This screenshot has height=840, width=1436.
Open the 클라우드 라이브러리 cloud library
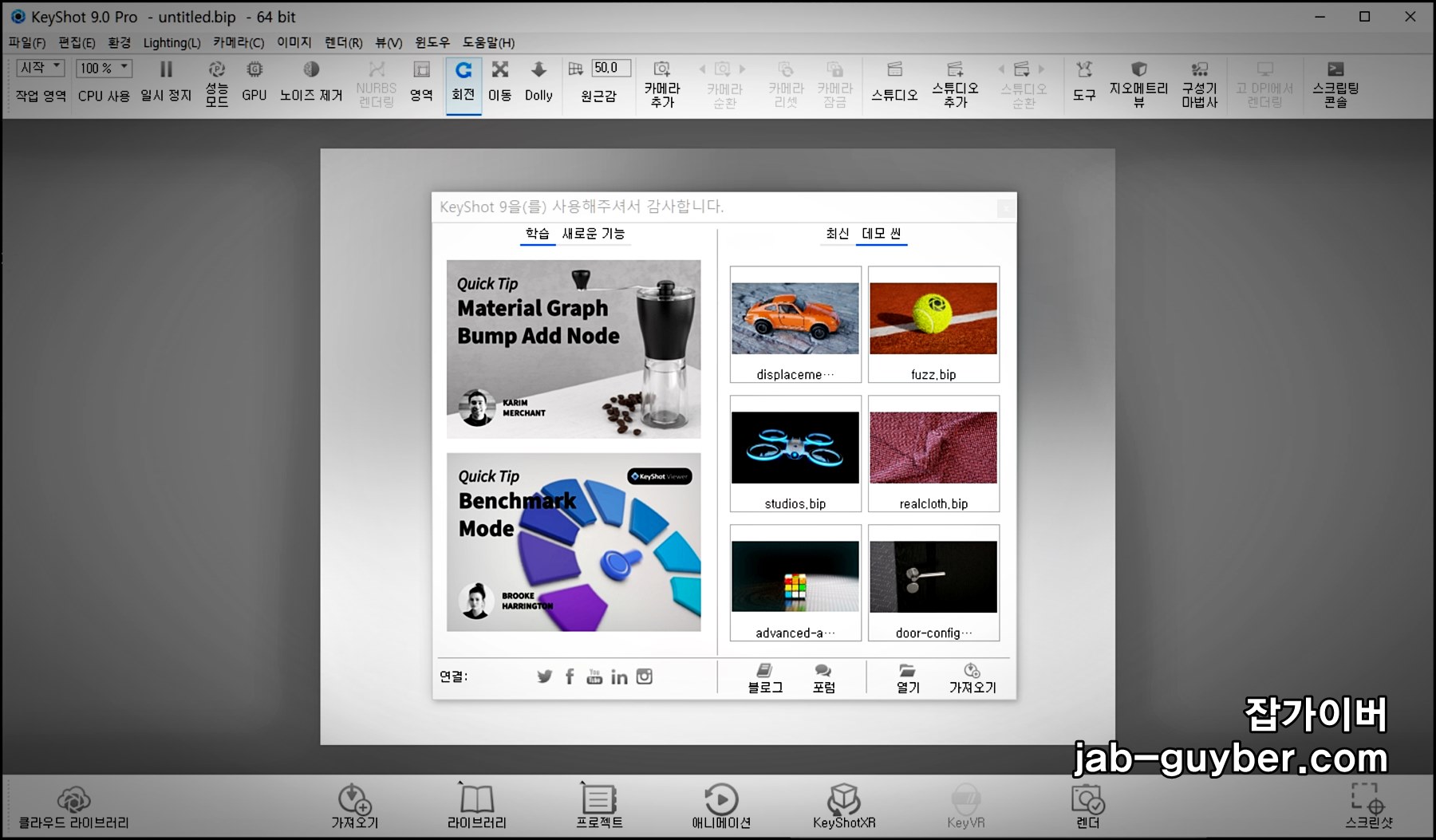(x=73, y=806)
